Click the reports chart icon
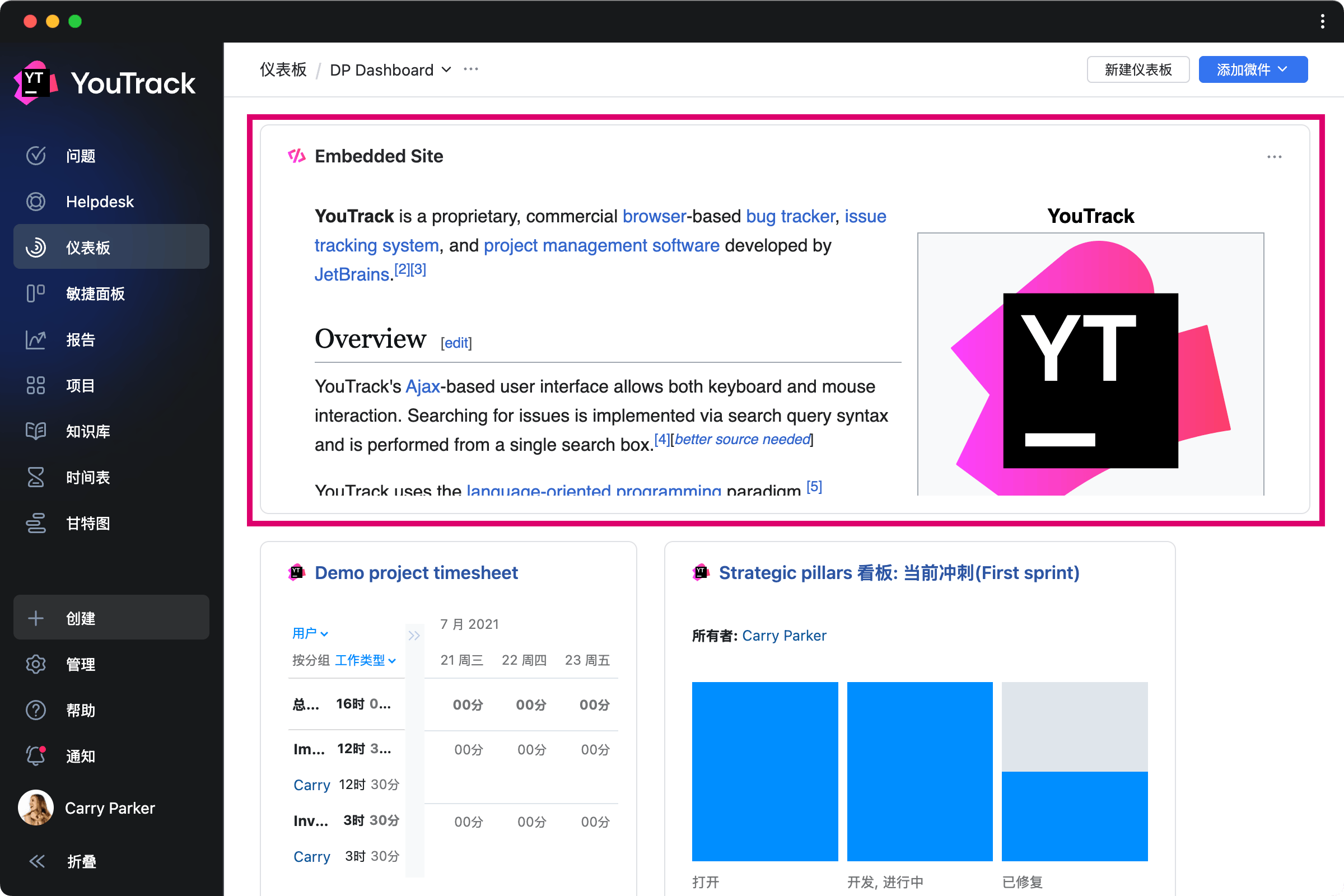This screenshot has width=1344, height=896. point(35,339)
